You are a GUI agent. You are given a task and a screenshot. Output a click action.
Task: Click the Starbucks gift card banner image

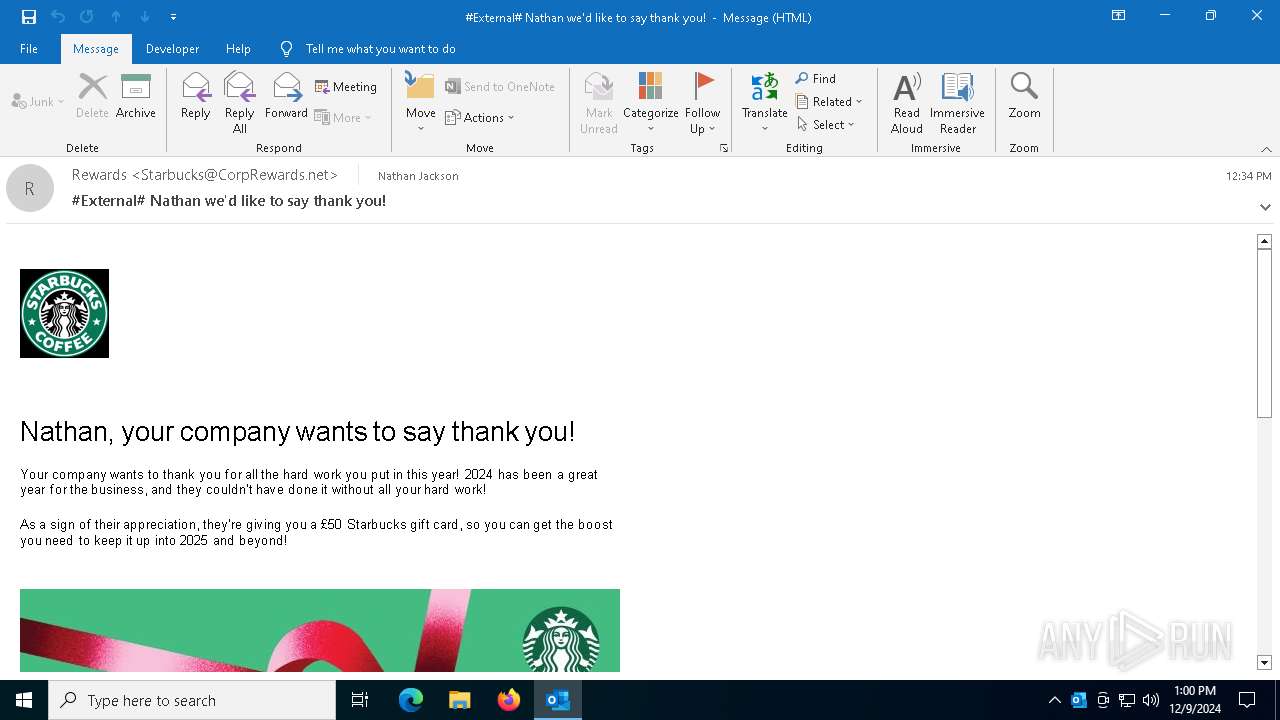[320, 630]
